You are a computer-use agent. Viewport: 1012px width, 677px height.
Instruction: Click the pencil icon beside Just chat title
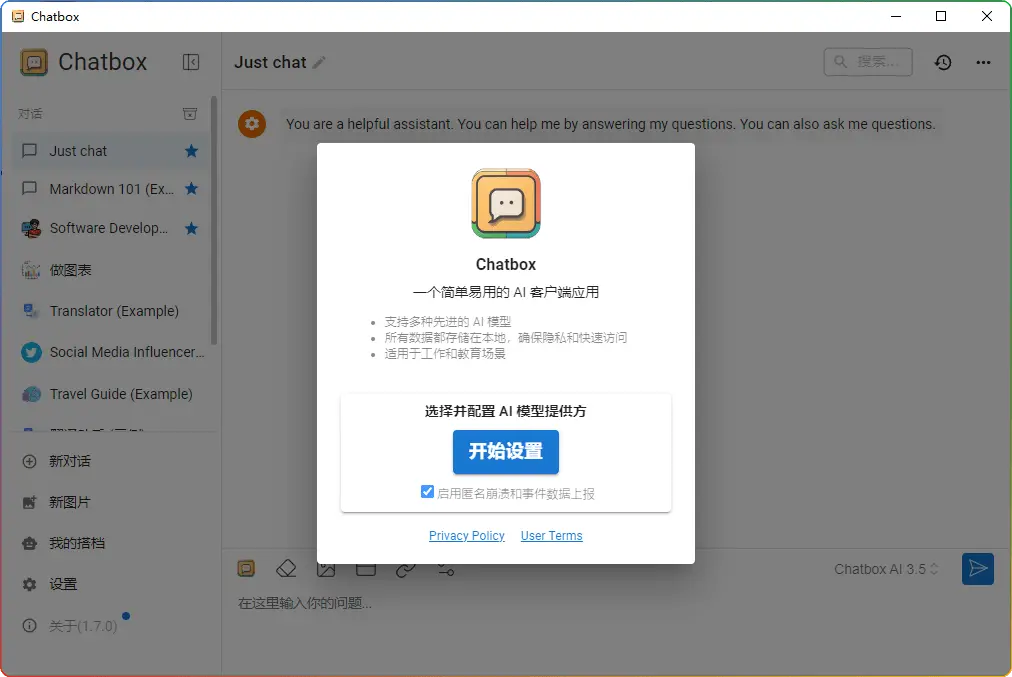(x=319, y=63)
